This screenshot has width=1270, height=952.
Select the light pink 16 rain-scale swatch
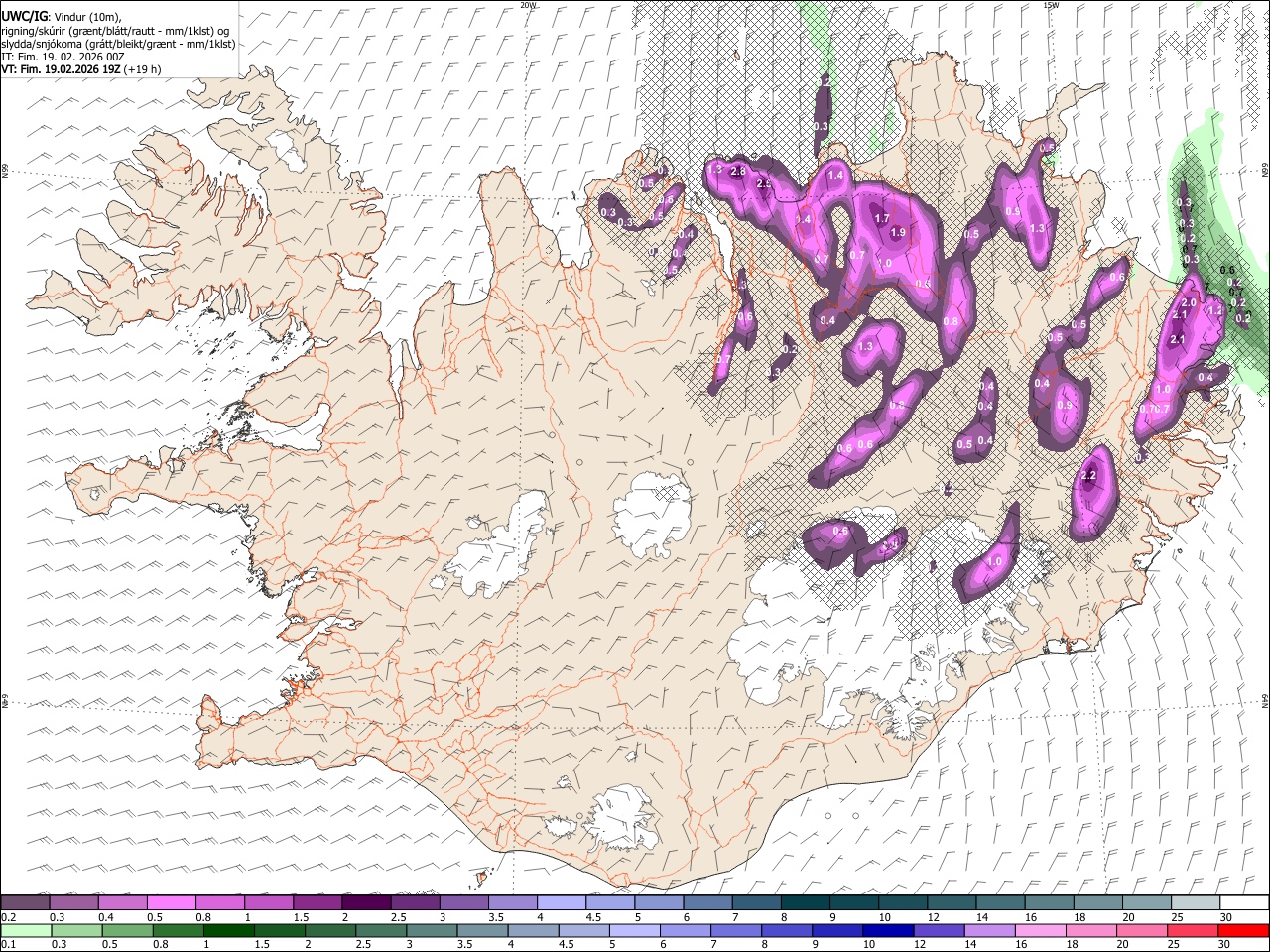(1041, 930)
